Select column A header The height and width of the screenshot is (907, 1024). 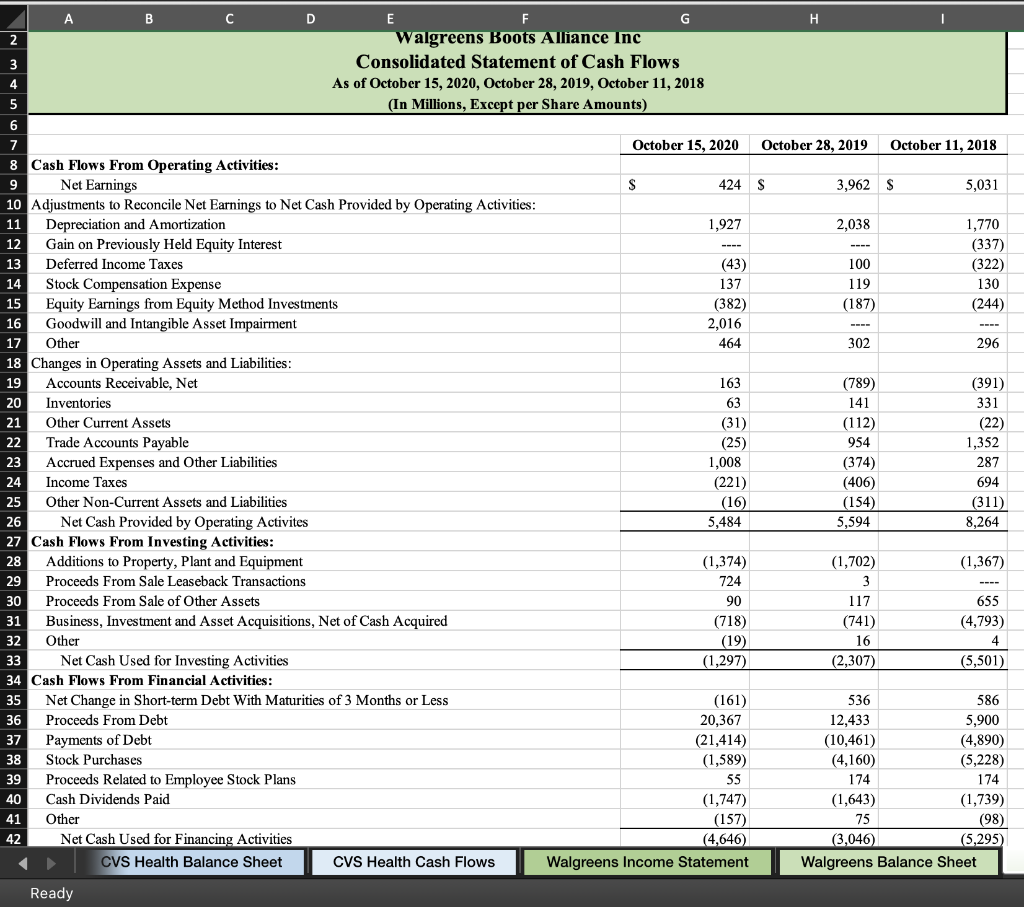(x=68, y=17)
